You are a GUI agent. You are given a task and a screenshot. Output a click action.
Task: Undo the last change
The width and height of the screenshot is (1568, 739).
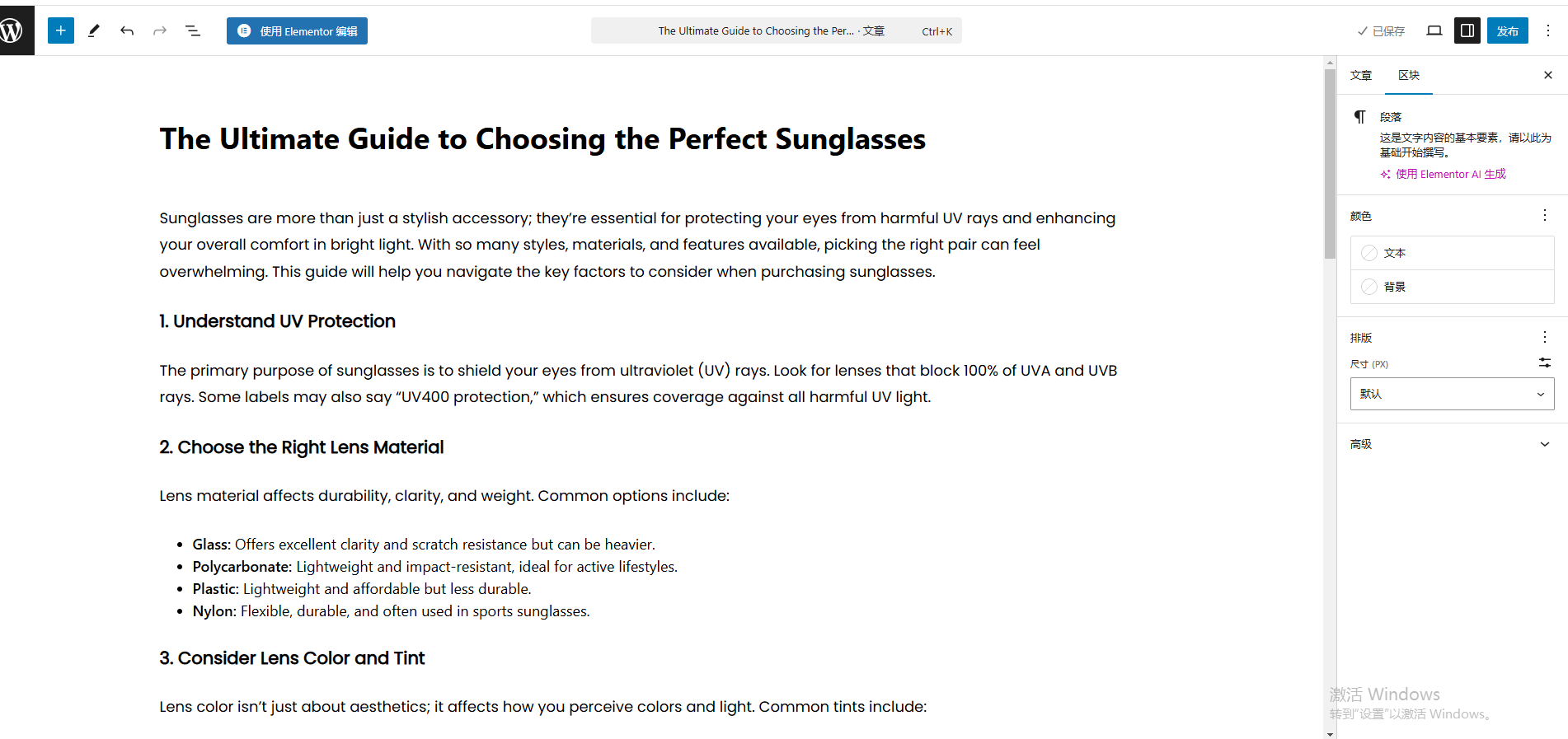pyautogui.click(x=127, y=30)
